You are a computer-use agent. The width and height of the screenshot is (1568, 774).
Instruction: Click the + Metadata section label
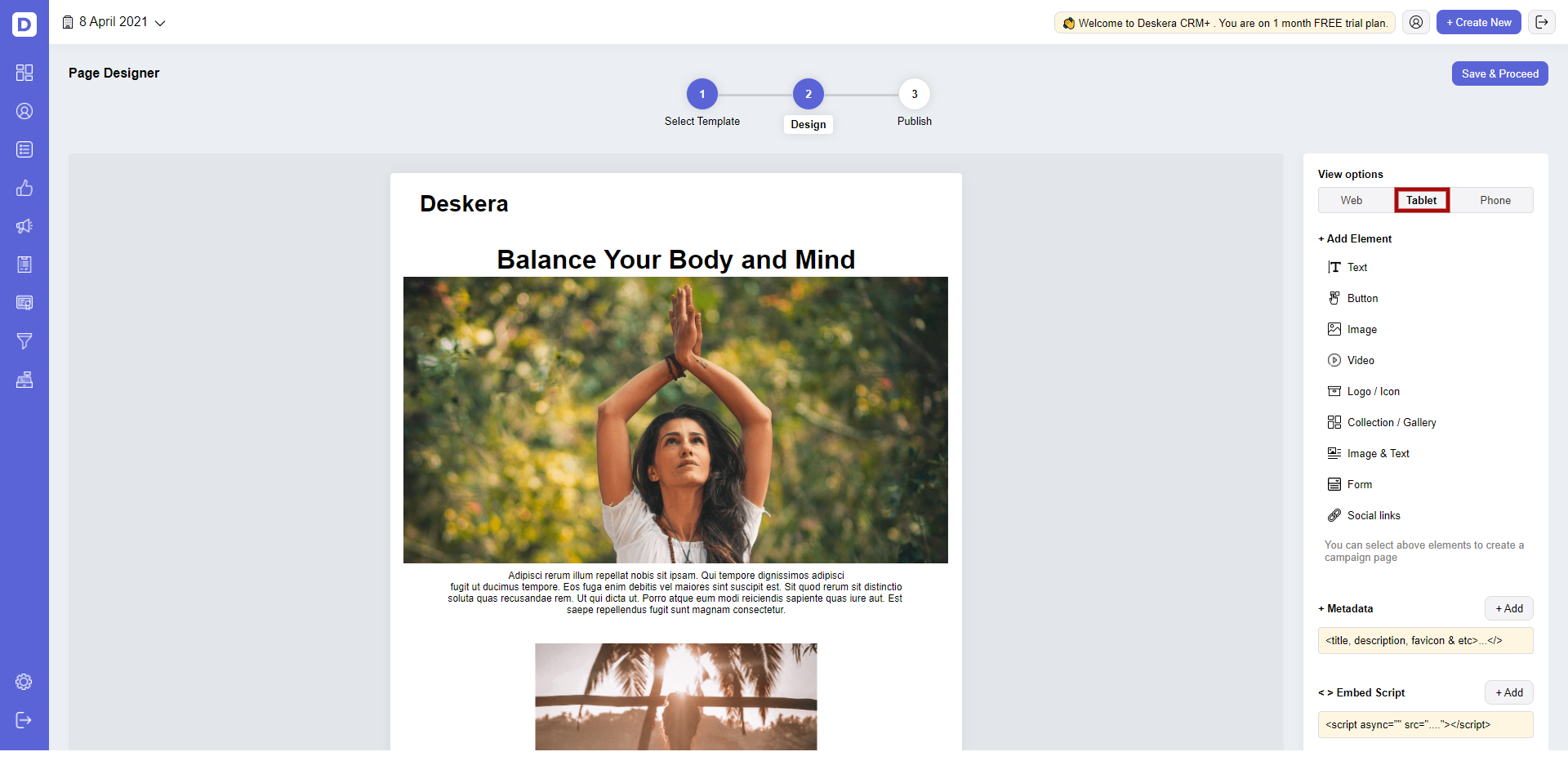coord(1346,608)
